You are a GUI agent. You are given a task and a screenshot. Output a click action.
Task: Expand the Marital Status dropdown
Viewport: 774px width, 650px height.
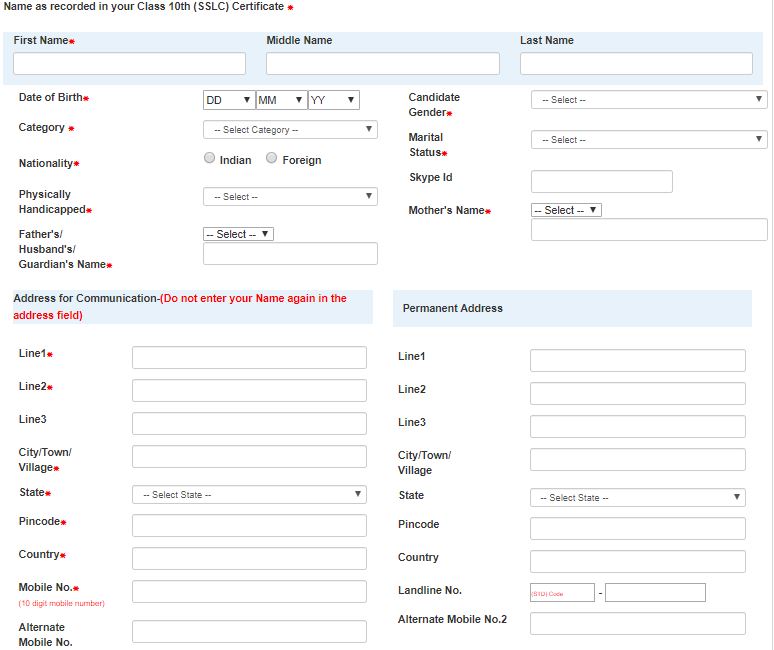click(x=648, y=140)
